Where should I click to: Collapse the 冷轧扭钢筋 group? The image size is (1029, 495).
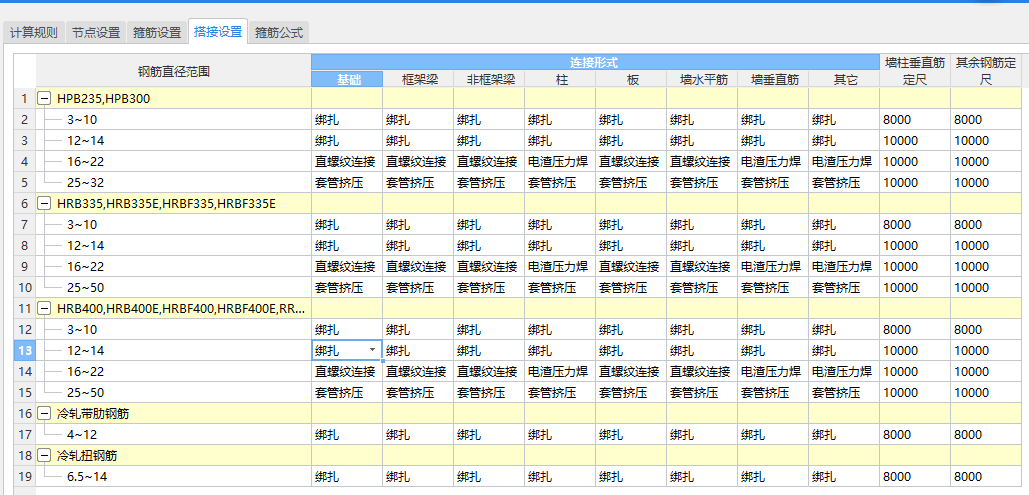(45, 456)
